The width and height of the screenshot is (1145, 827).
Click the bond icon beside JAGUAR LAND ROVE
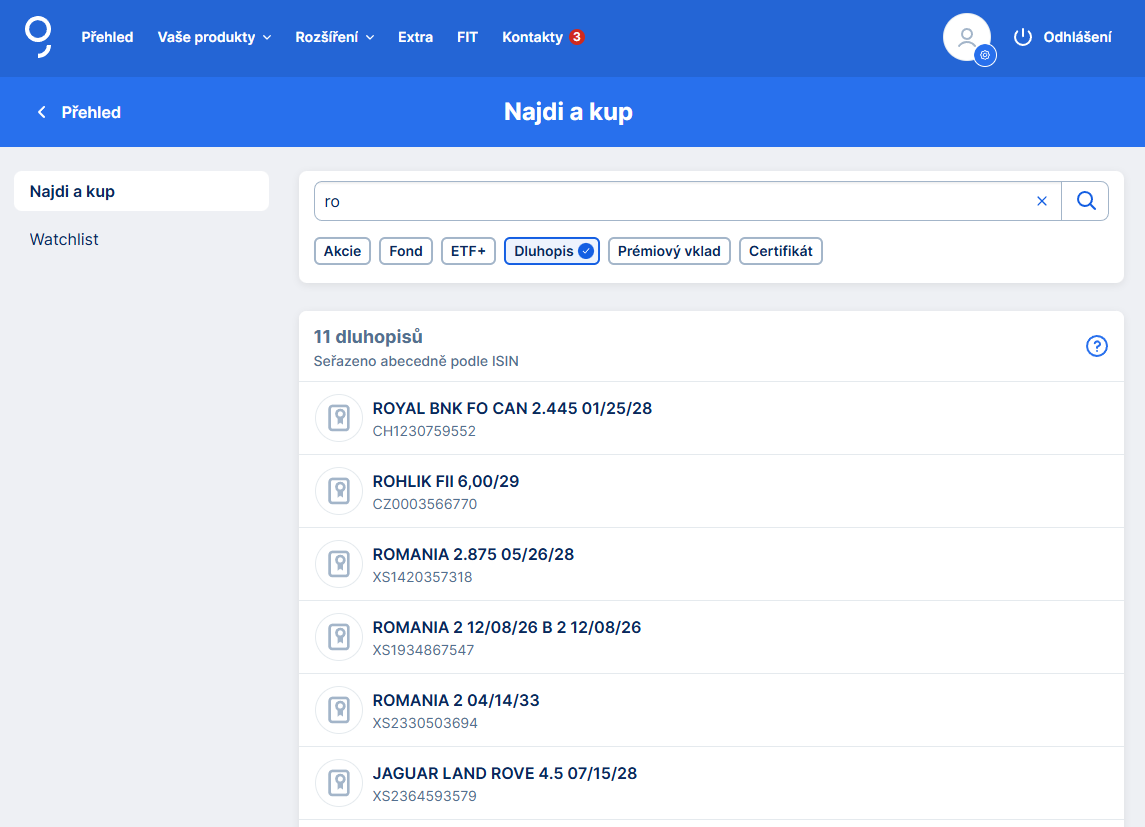pyautogui.click(x=339, y=783)
